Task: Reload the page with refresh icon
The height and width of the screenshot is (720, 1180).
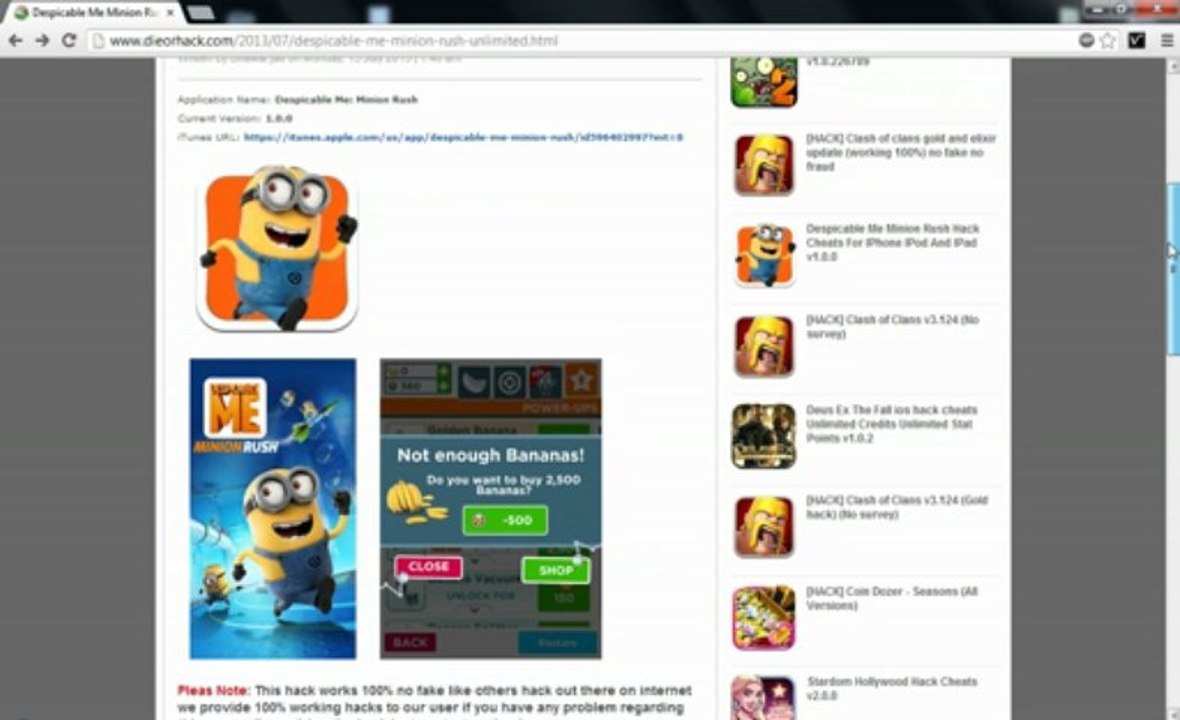Action: 68,41
